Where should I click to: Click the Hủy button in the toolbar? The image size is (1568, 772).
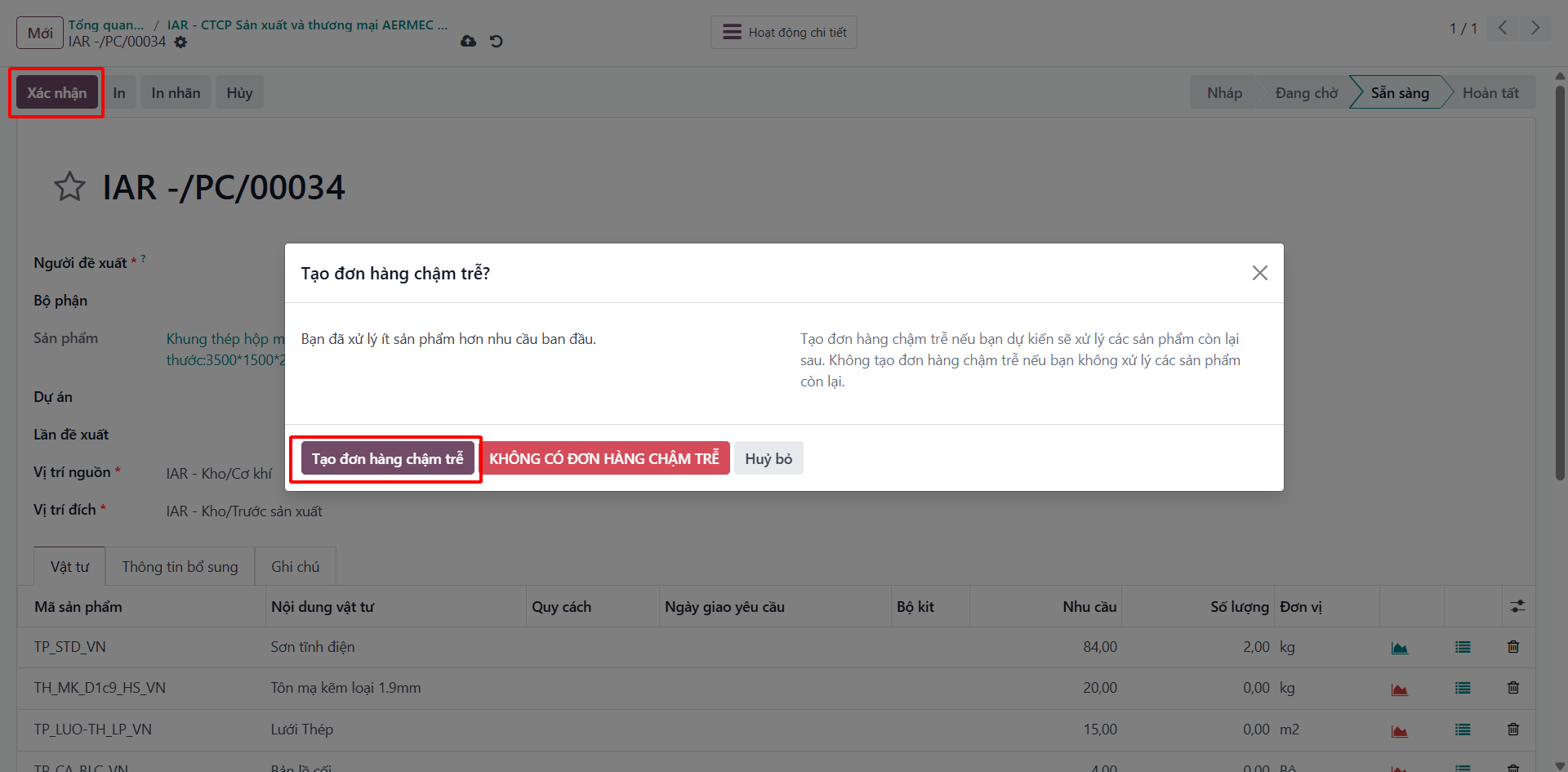(x=239, y=92)
